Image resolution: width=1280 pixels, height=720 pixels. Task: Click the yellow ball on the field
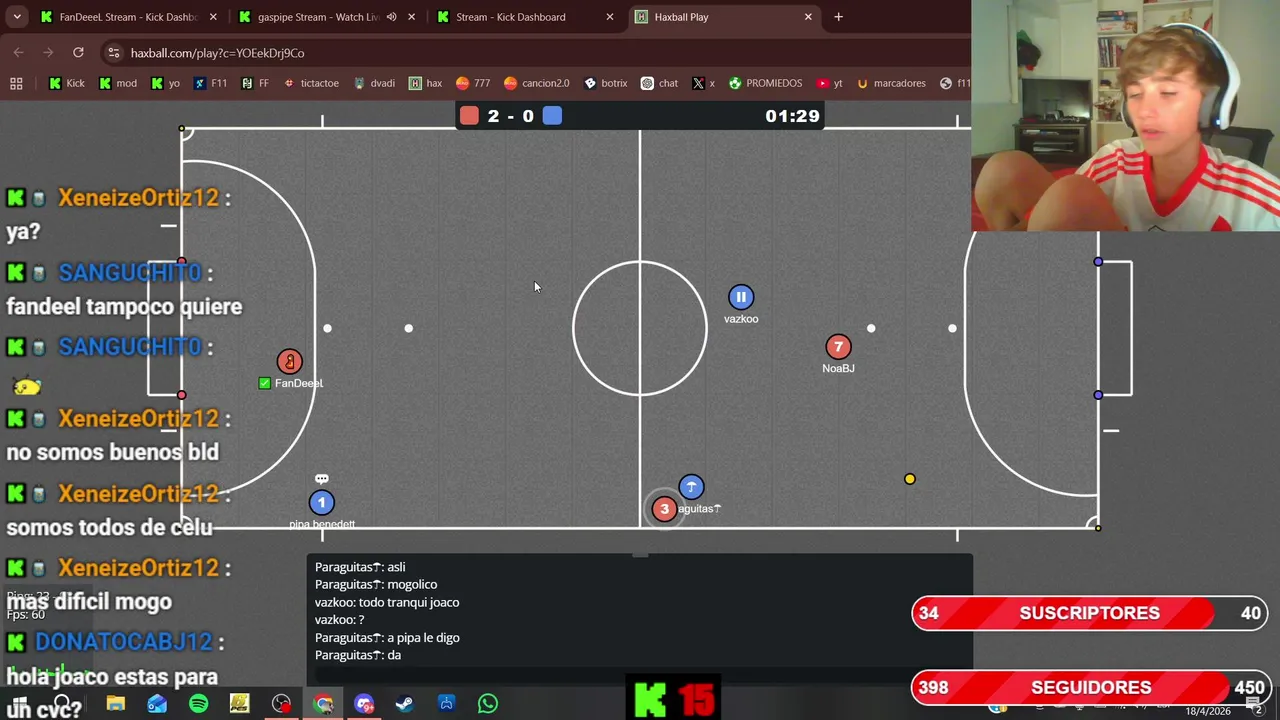click(x=909, y=479)
